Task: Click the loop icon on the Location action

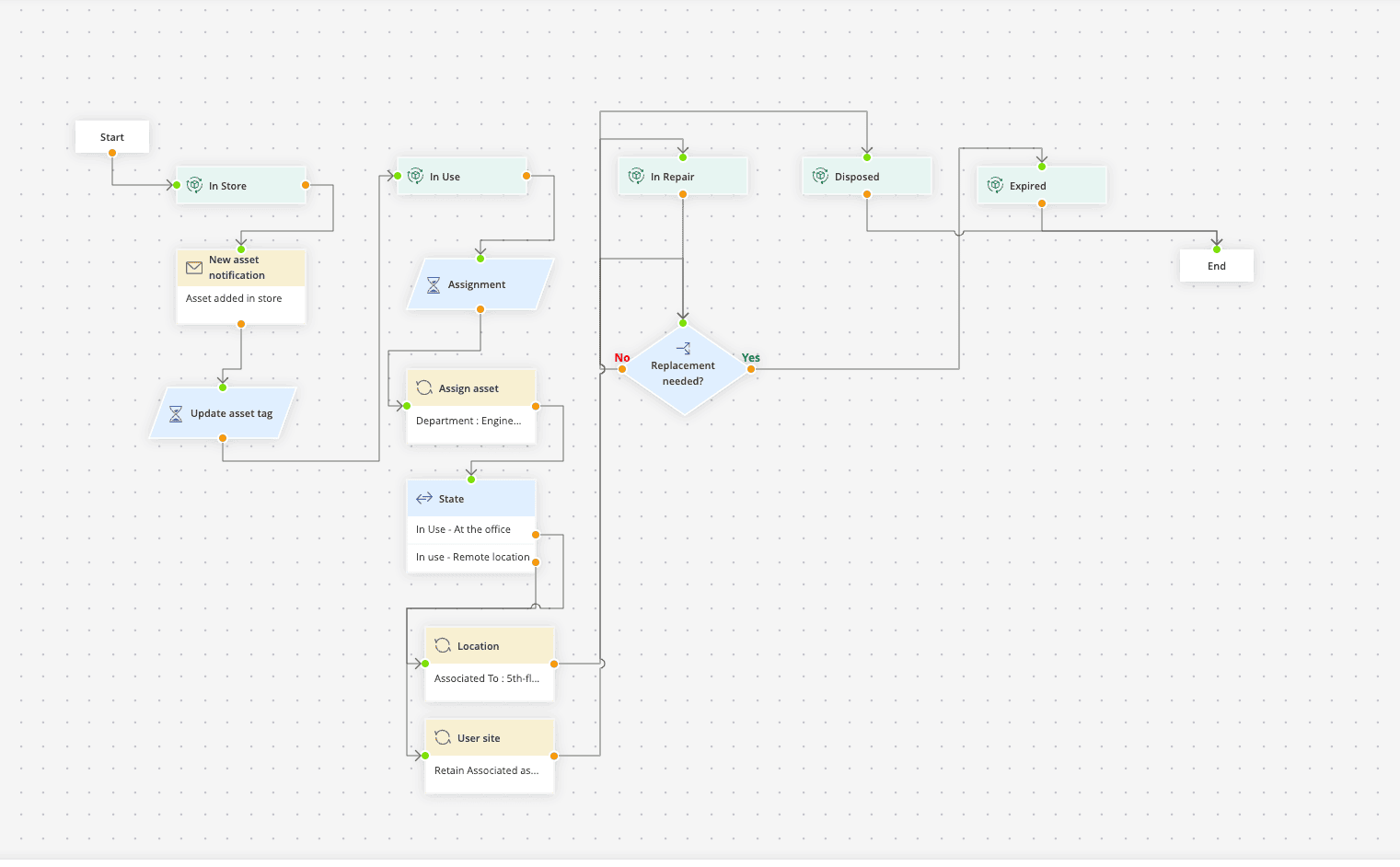Action: (443, 645)
